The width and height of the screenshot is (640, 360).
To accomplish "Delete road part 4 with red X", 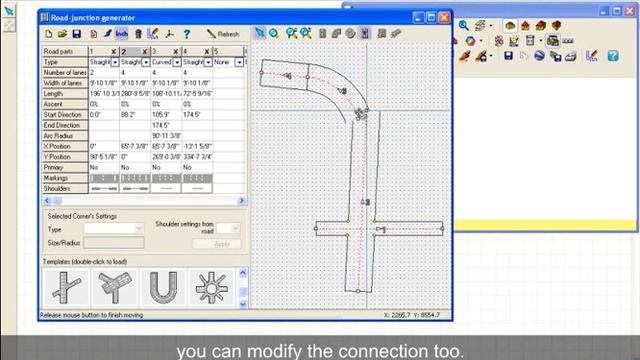I will click(207, 51).
